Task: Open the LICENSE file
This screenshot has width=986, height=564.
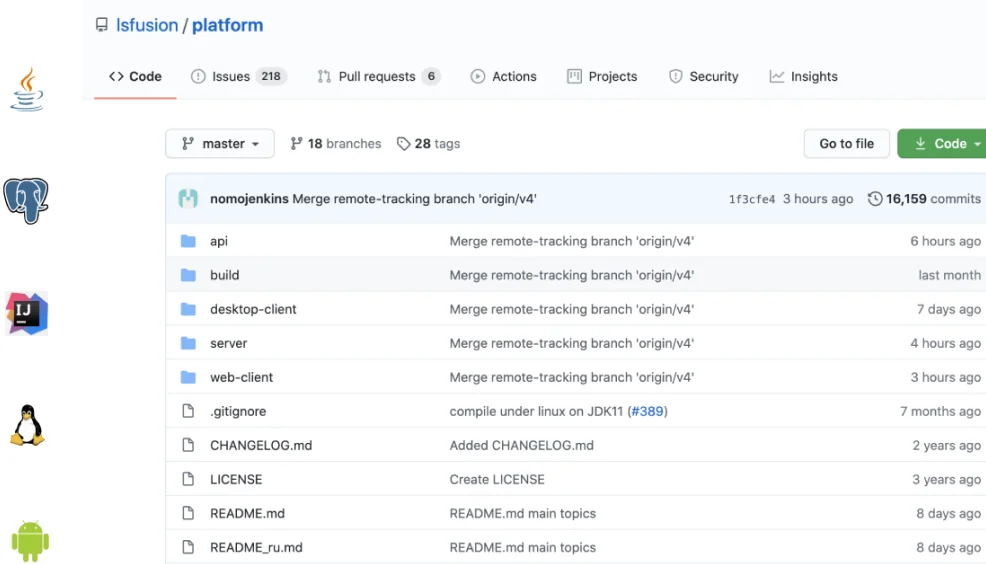Action: coord(236,479)
